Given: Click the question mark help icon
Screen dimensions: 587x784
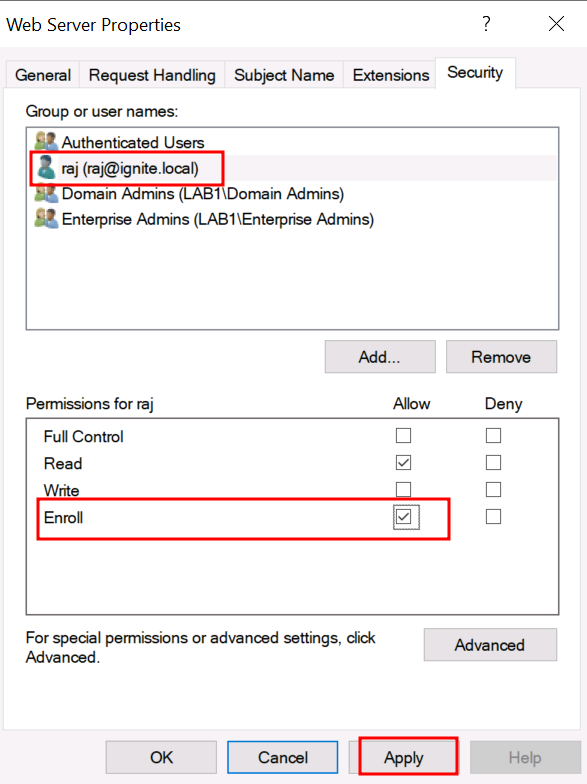Looking at the screenshot, I should click(x=486, y=24).
